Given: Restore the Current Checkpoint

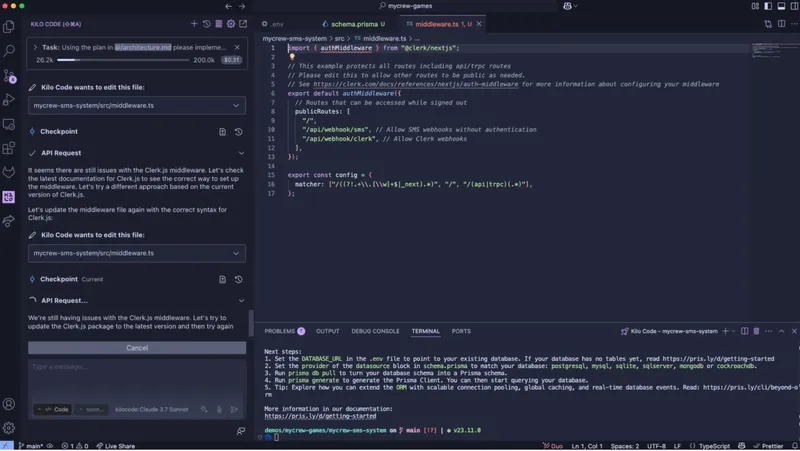Looking at the screenshot, I should pos(238,279).
